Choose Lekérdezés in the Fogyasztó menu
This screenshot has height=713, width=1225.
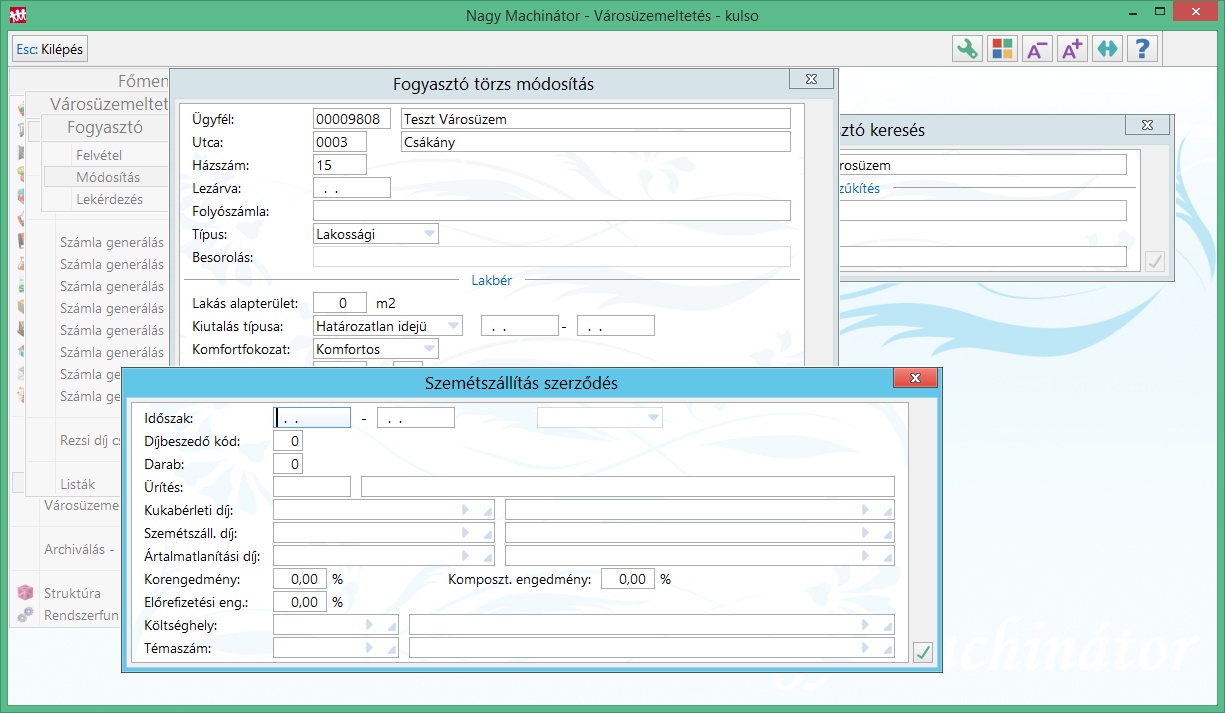click(109, 199)
